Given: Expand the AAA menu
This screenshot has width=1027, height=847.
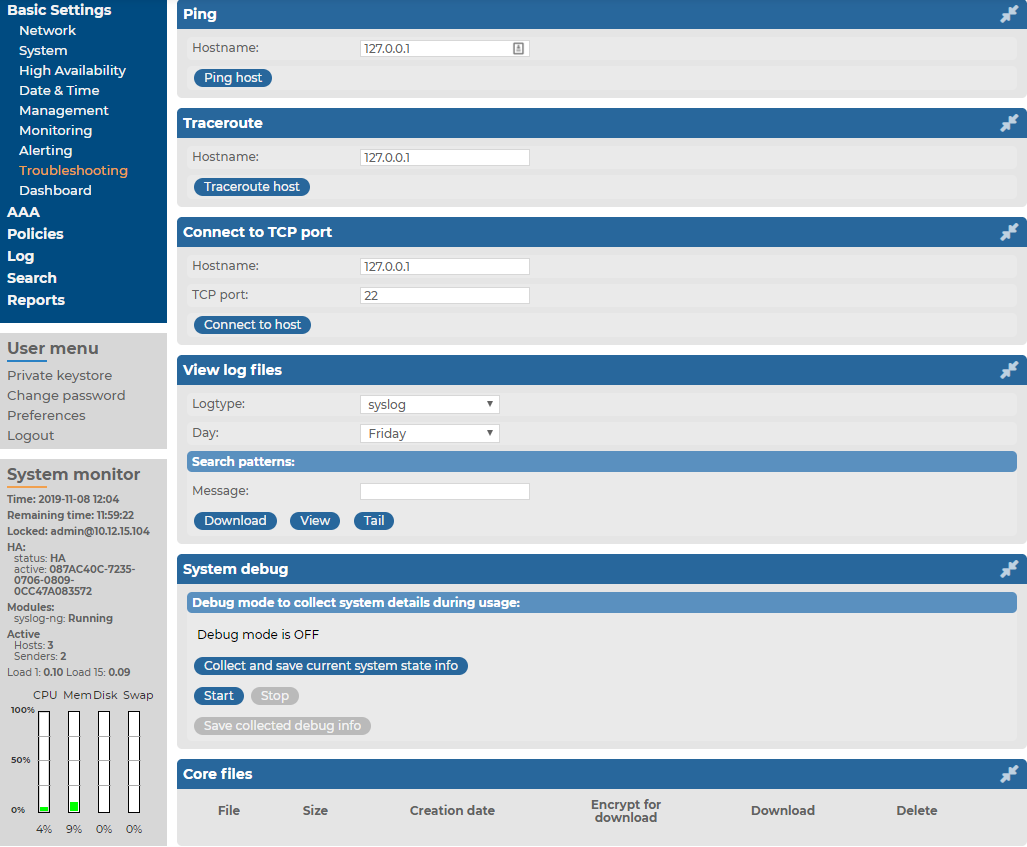Looking at the screenshot, I should [x=23, y=212].
